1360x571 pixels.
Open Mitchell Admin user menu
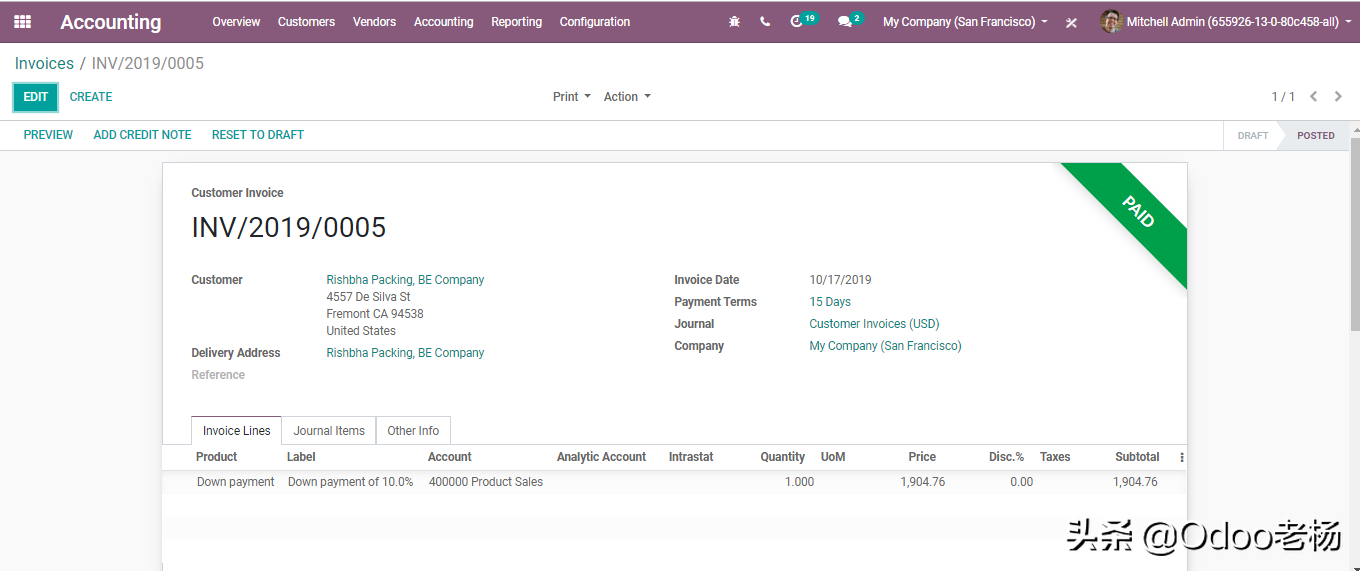[1220, 22]
